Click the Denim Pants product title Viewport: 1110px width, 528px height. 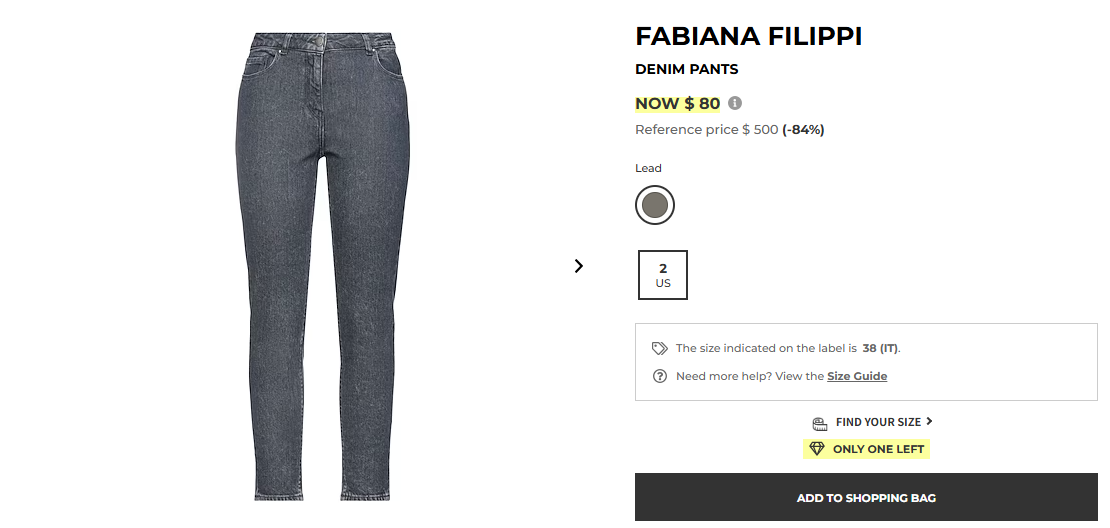pos(686,70)
